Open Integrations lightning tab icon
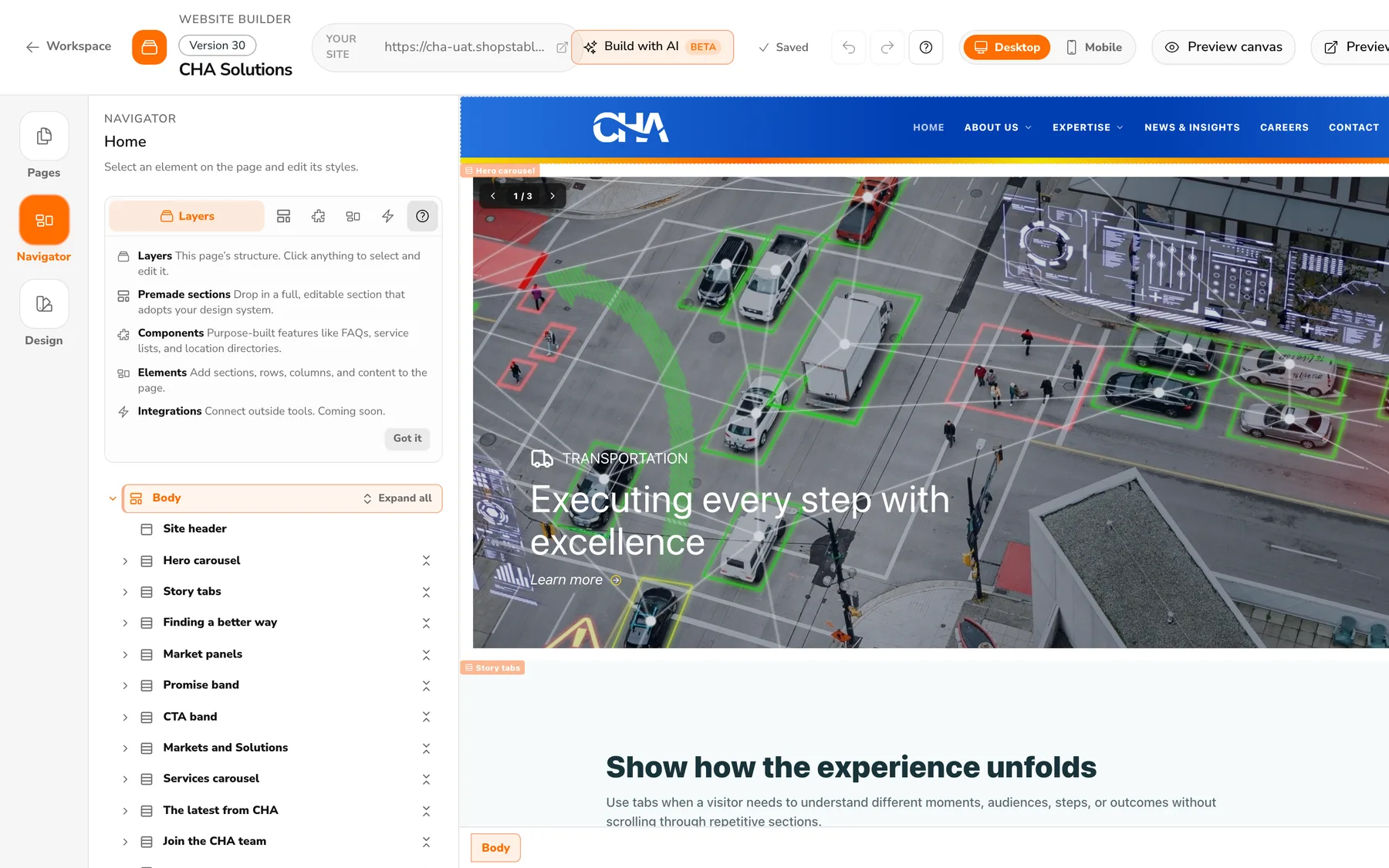The image size is (1389, 868). click(388, 216)
